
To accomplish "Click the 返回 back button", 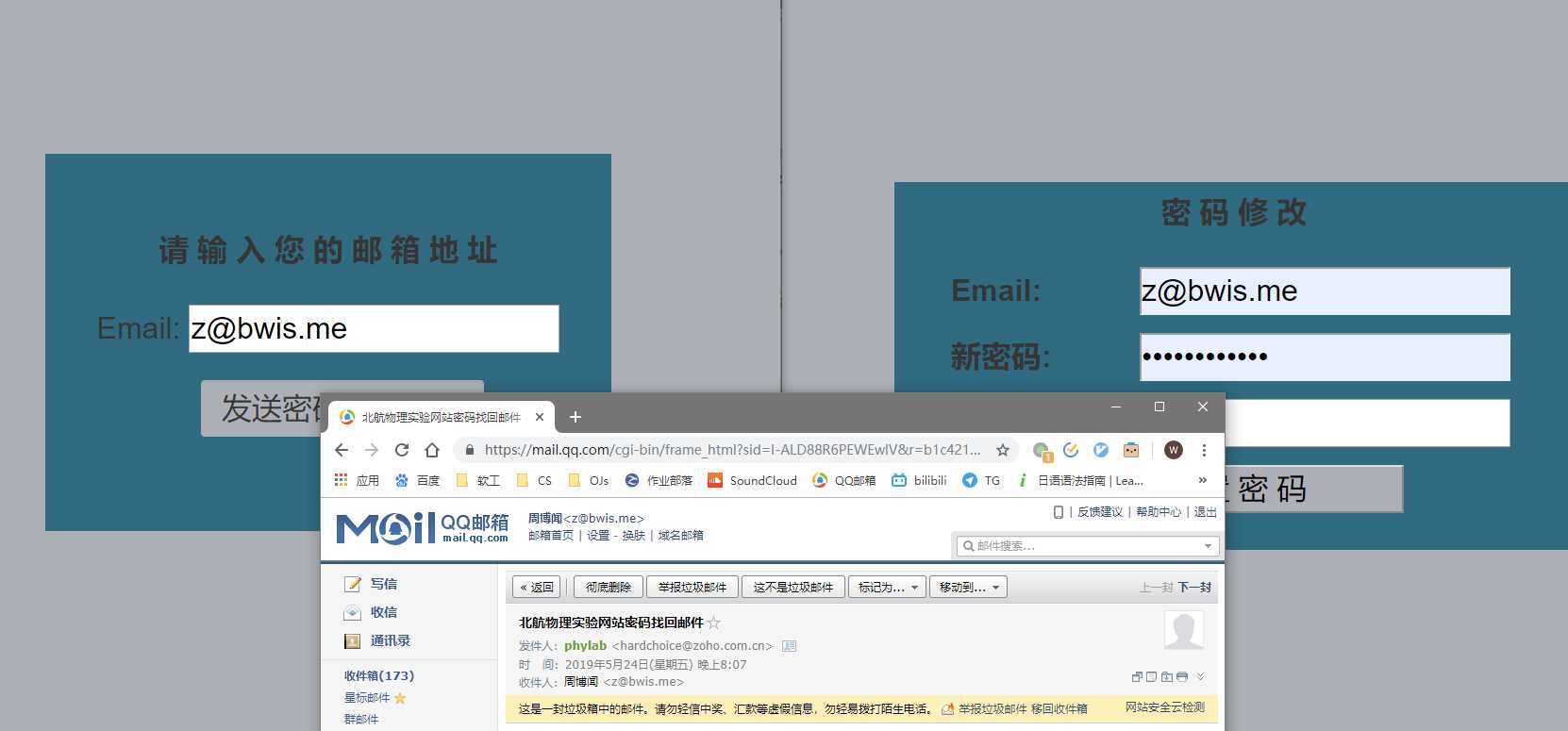I will 537,587.
